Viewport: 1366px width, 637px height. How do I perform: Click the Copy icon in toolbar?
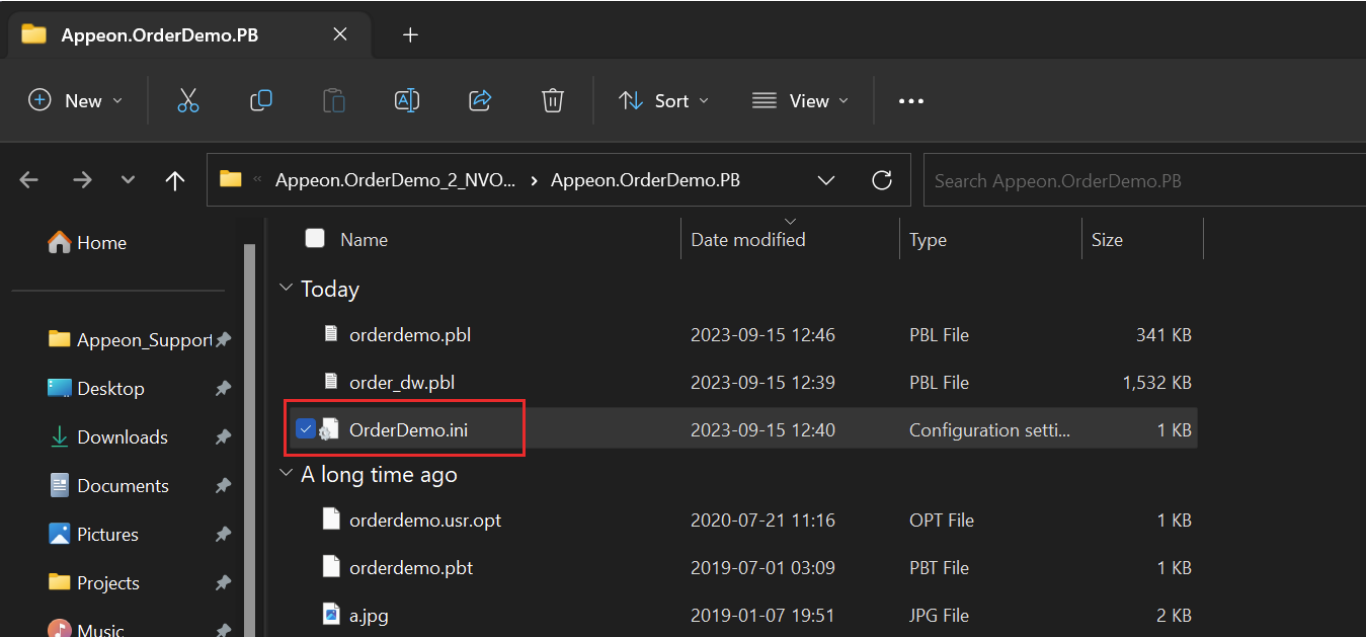(261, 100)
